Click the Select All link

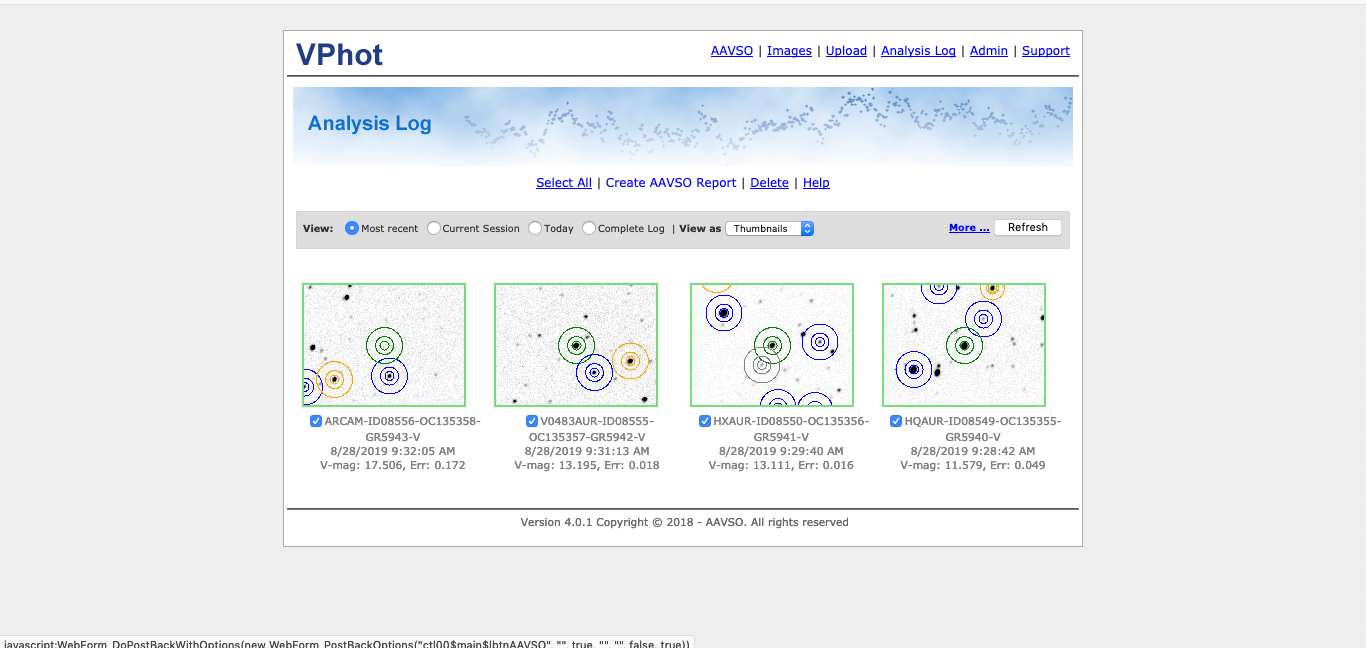coord(563,183)
